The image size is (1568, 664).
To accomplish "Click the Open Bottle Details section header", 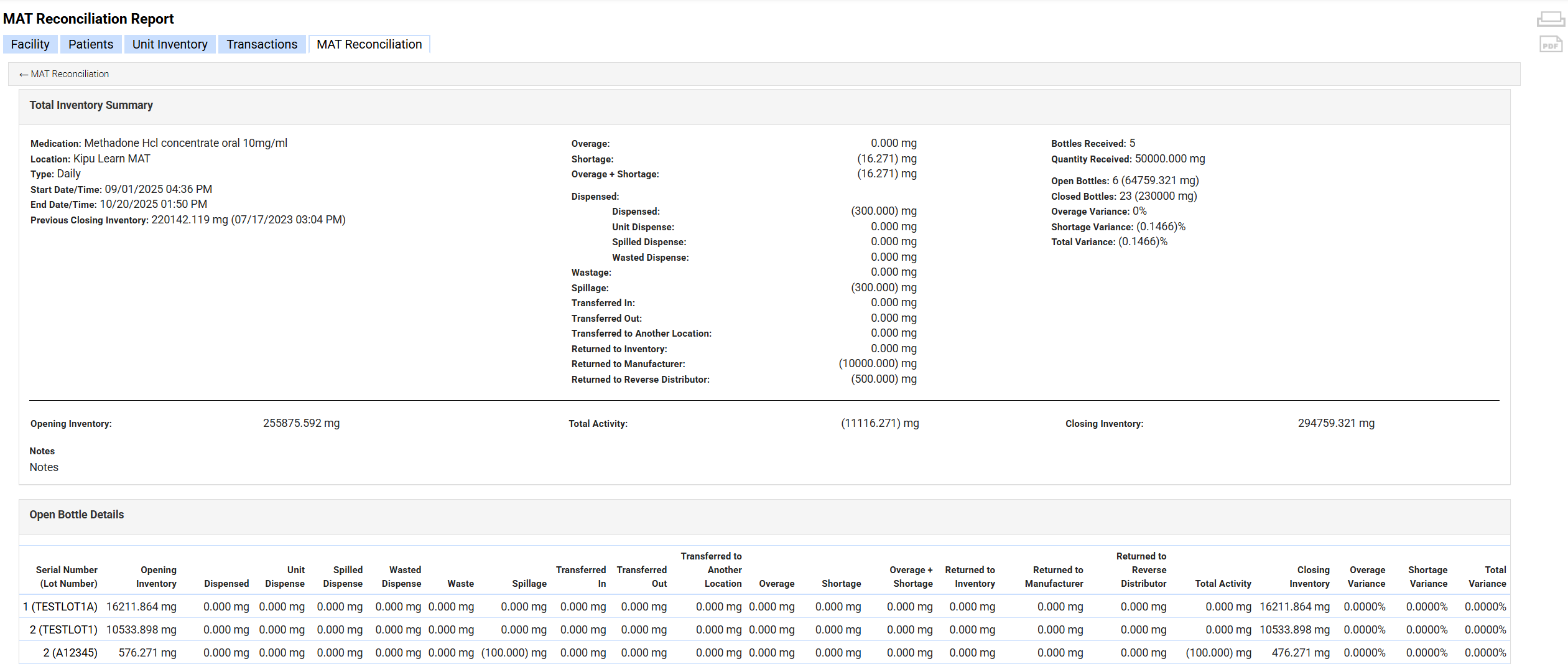I will coord(77,515).
